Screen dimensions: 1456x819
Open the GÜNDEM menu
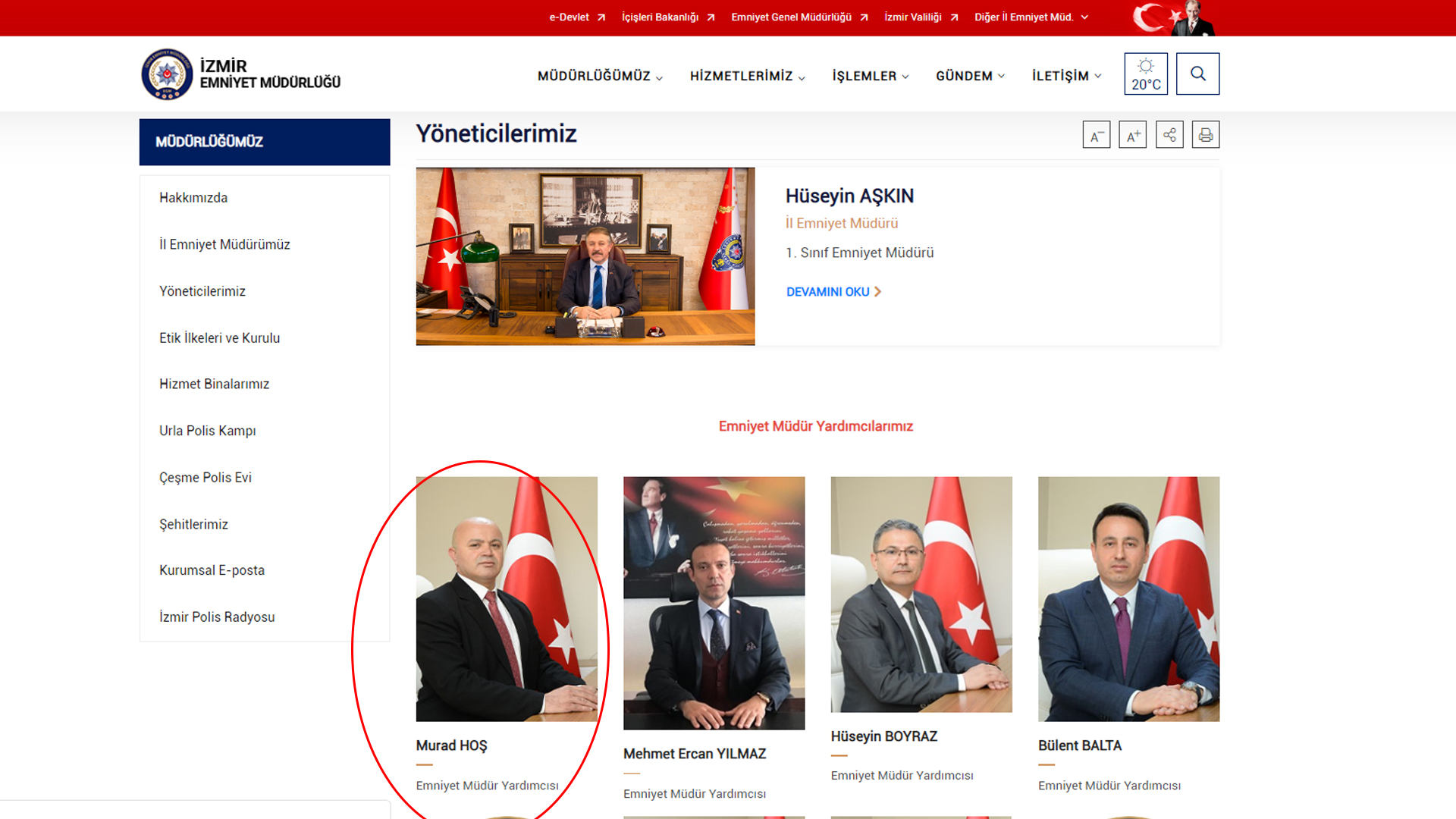(x=970, y=76)
